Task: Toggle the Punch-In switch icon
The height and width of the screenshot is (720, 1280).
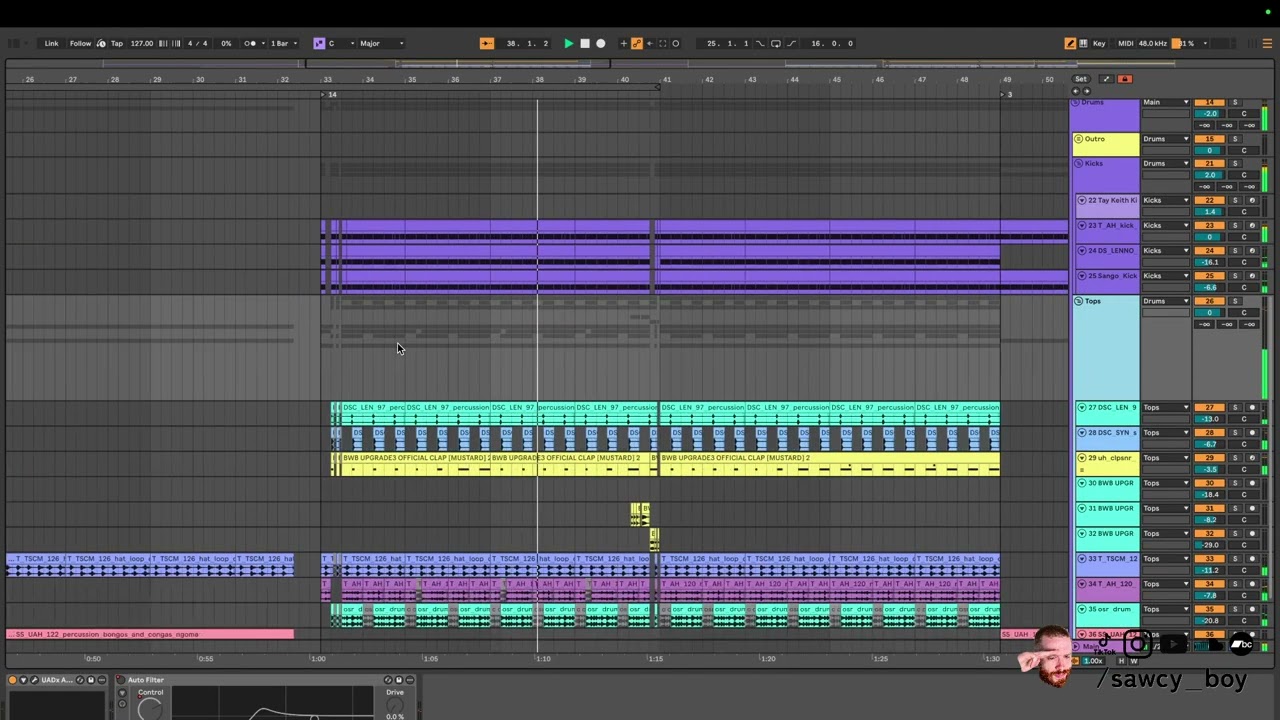Action: pyautogui.click(x=760, y=43)
